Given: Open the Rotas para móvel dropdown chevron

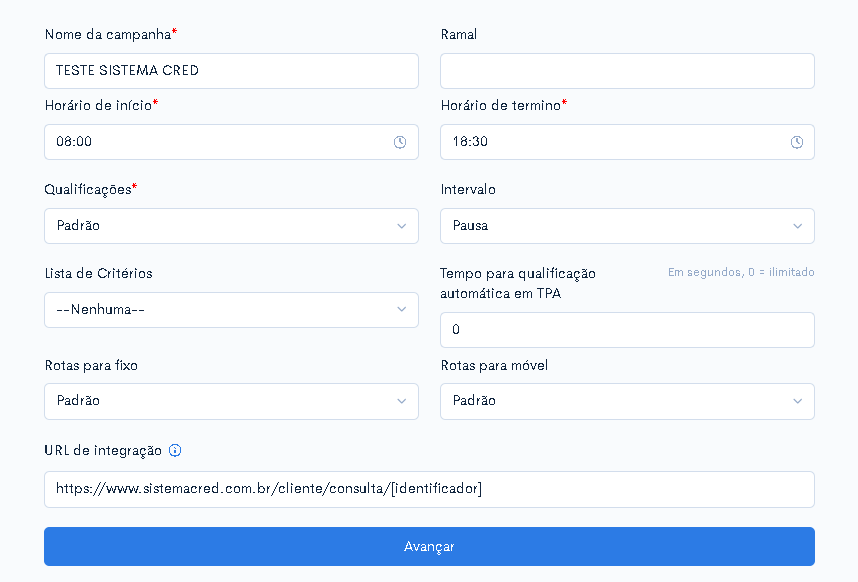Looking at the screenshot, I should (798, 401).
